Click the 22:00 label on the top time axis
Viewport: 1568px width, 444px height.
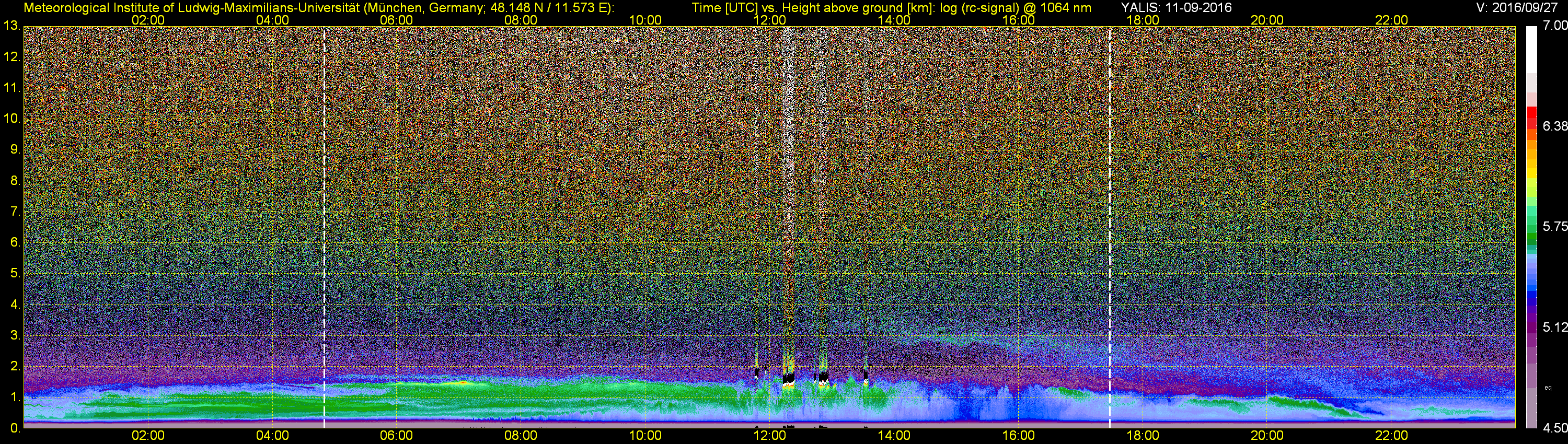(1391, 20)
